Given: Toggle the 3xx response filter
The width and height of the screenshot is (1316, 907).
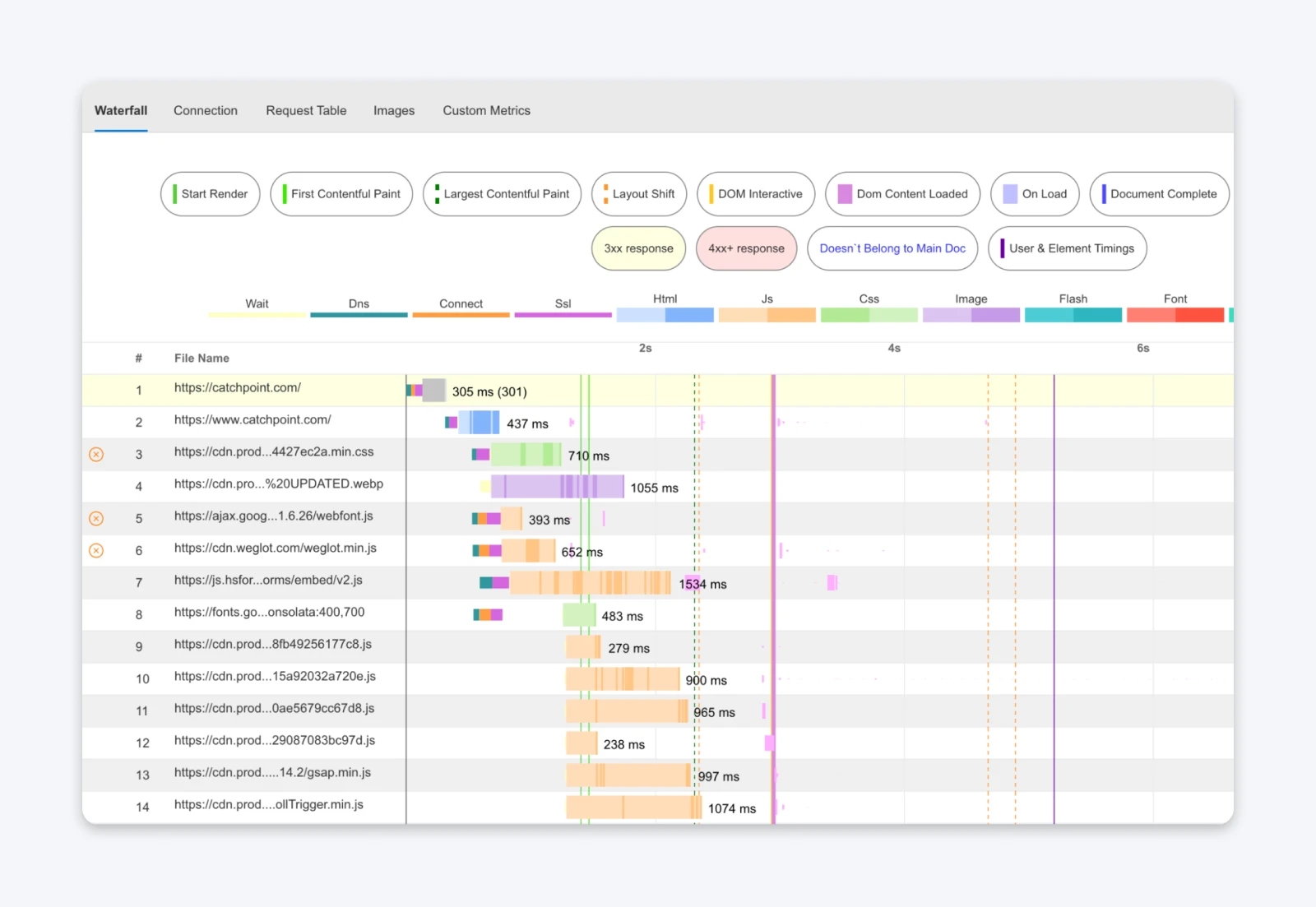Looking at the screenshot, I should (638, 248).
